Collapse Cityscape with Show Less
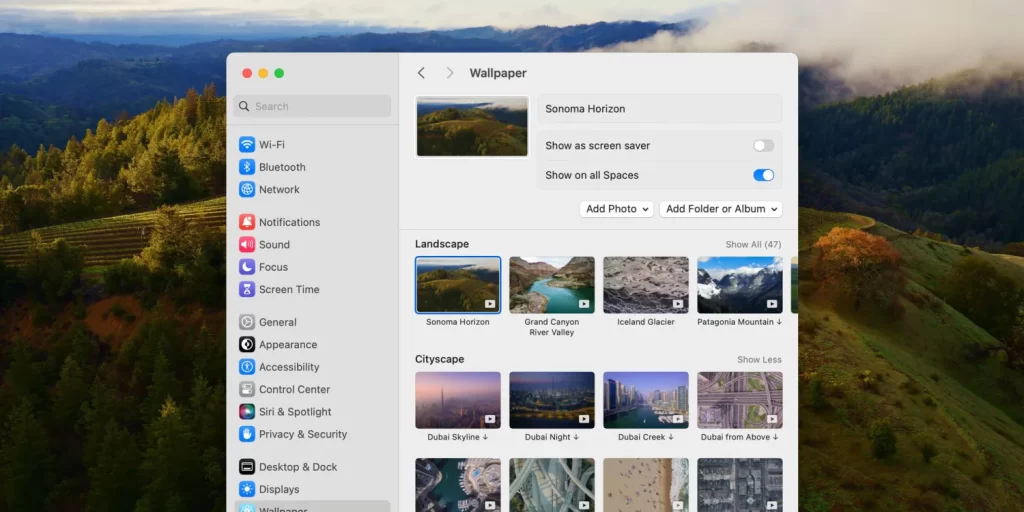Image resolution: width=1024 pixels, height=512 pixels. pyautogui.click(x=759, y=360)
